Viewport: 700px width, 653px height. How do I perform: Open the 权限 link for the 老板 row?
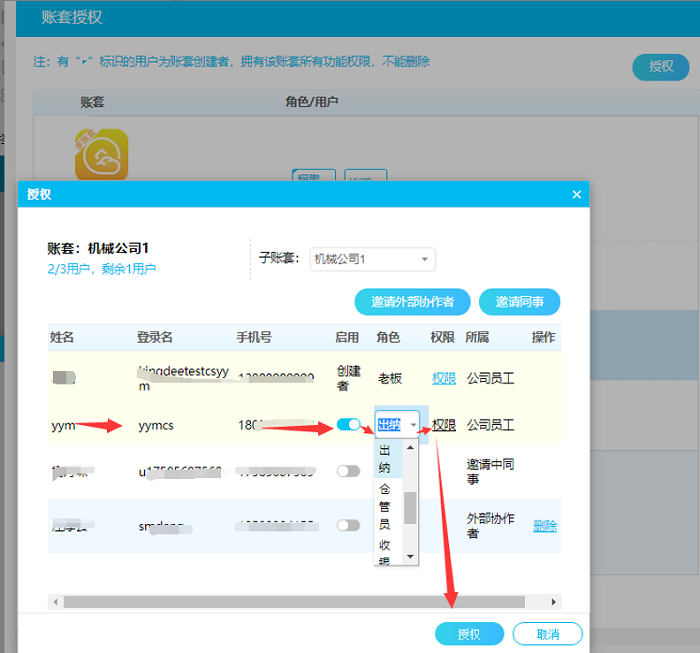tap(443, 379)
